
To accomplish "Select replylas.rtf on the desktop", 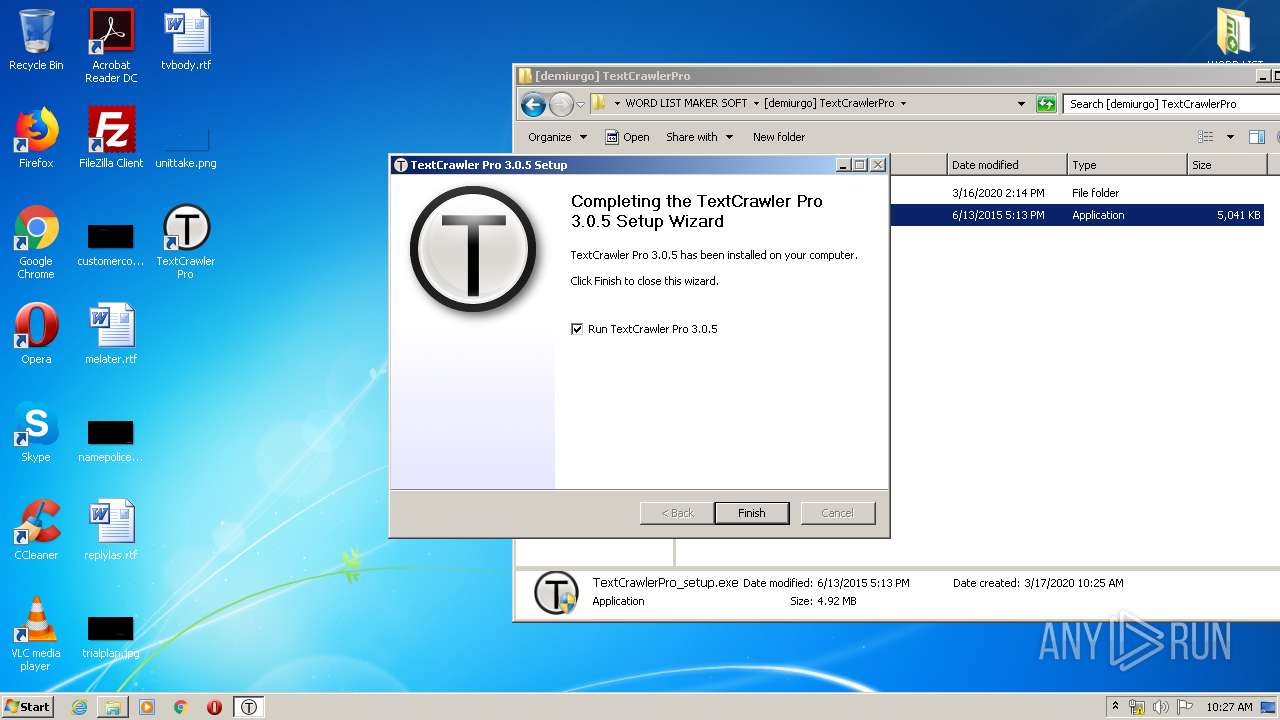I will click(111, 530).
